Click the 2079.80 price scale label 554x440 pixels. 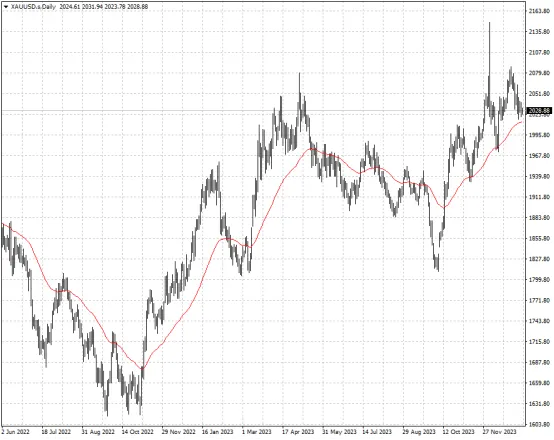point(540,73)
